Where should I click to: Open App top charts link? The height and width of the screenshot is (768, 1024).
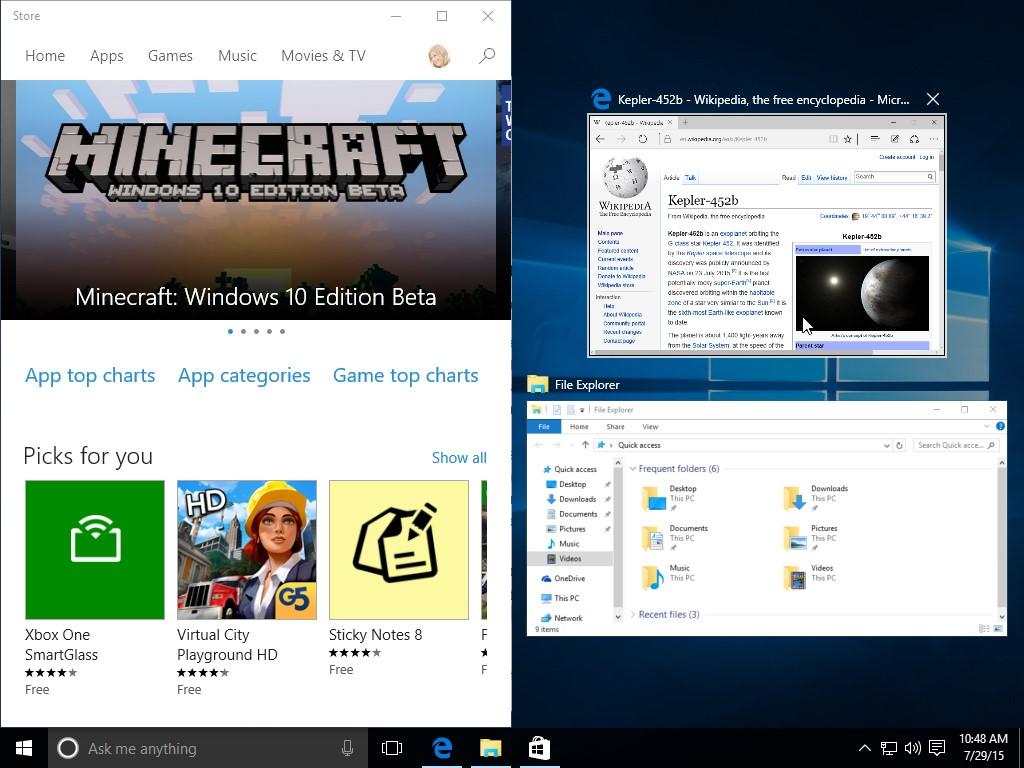(90, 376)
